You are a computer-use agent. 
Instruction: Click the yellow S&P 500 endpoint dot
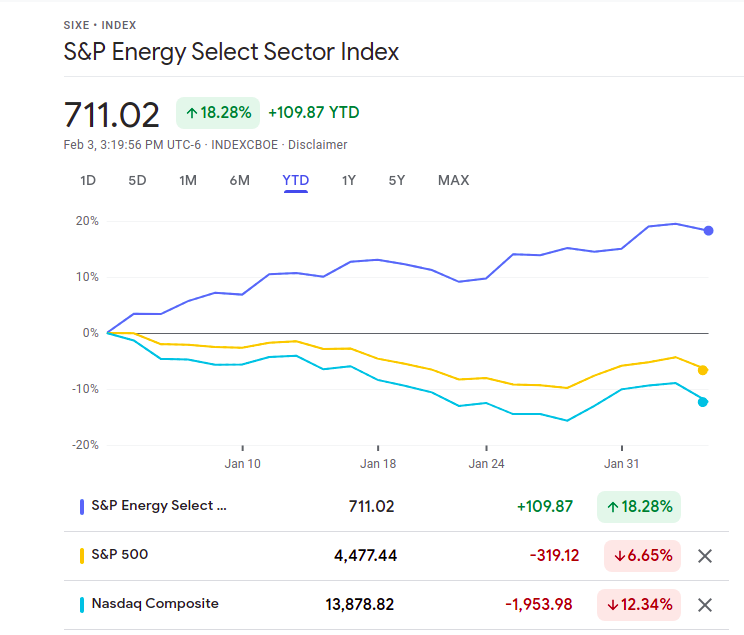coord(703,370)
